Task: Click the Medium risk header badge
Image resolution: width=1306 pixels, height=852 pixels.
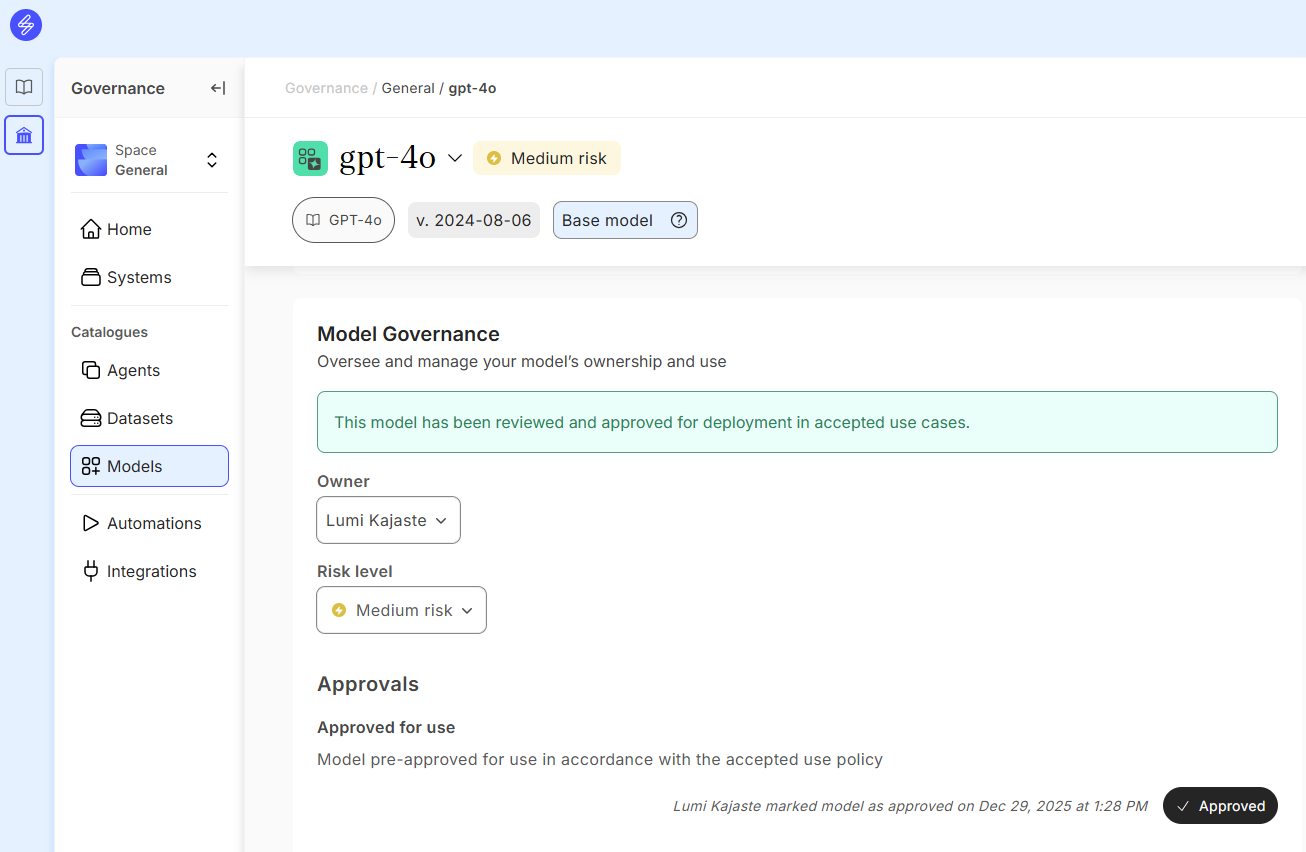Action: pos(547,158)
